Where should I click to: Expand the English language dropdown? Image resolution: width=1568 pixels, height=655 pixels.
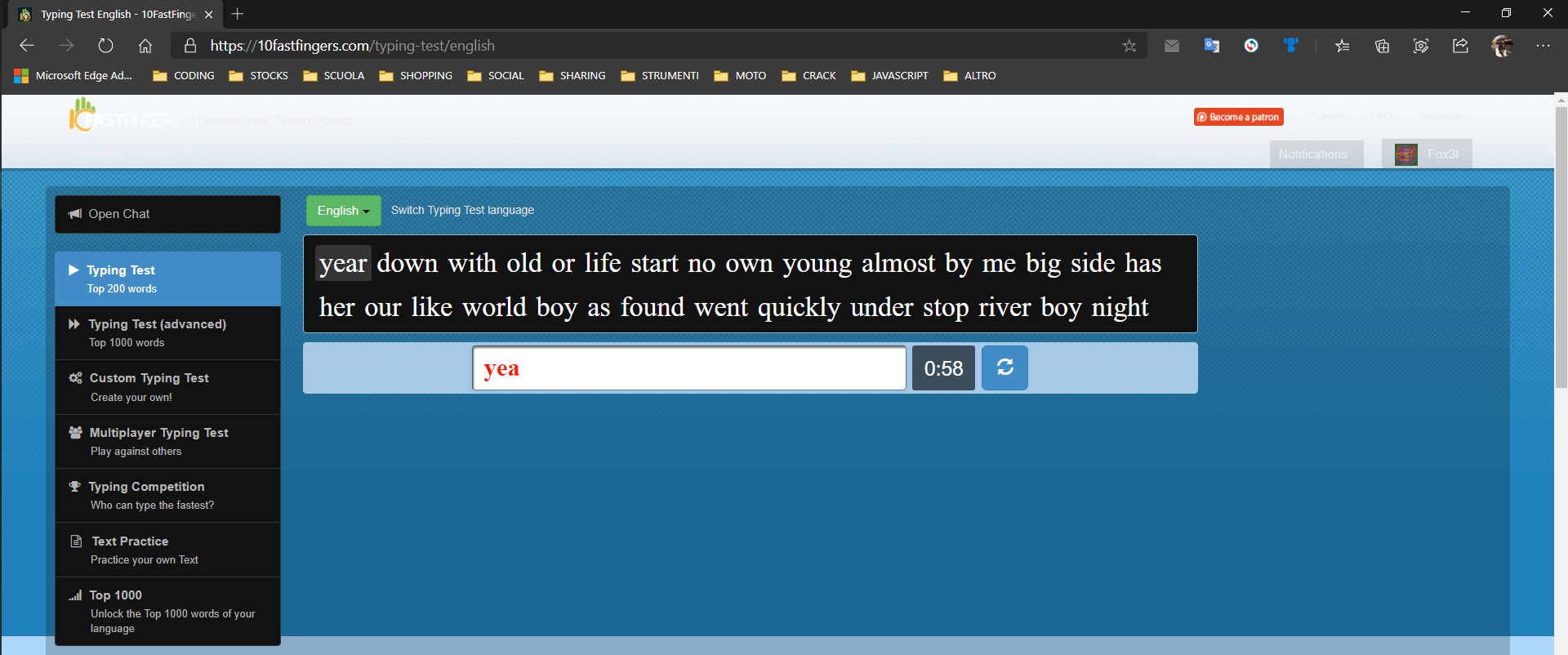tap(343, 211)
